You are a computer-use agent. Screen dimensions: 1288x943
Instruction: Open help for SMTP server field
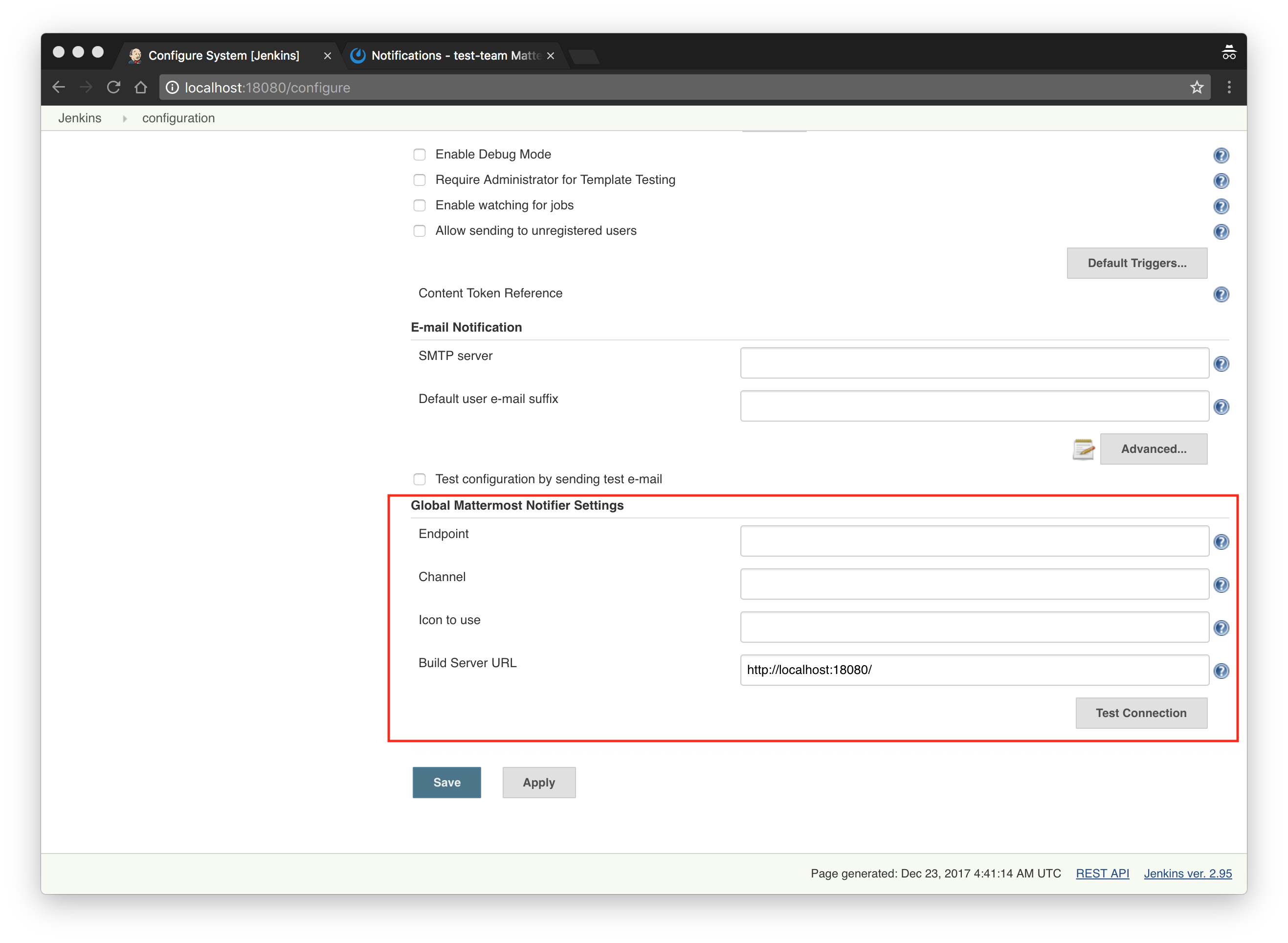pos(1221,363)
